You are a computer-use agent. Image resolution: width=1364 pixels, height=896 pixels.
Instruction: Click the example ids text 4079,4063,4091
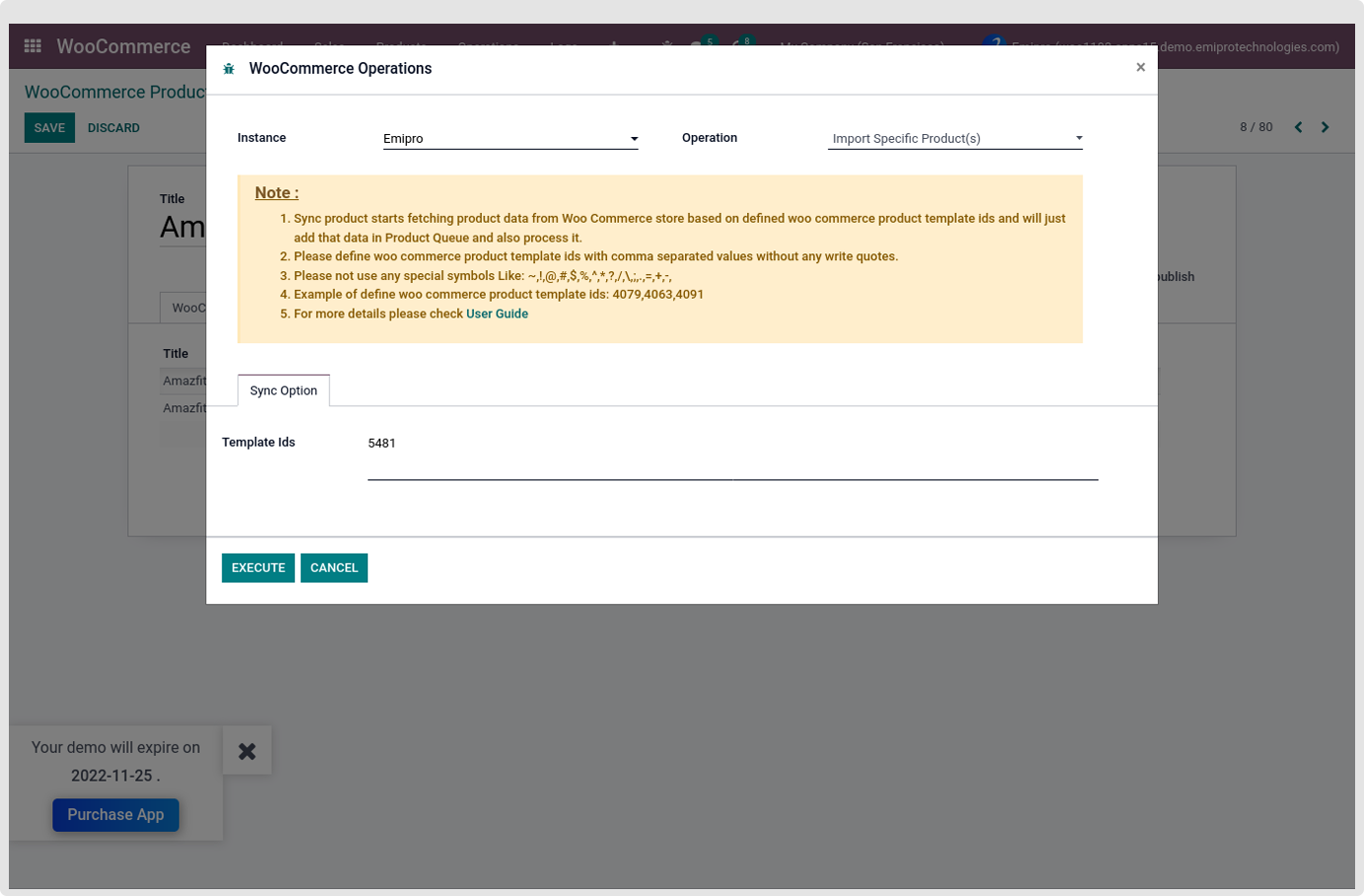pos(658,295)
